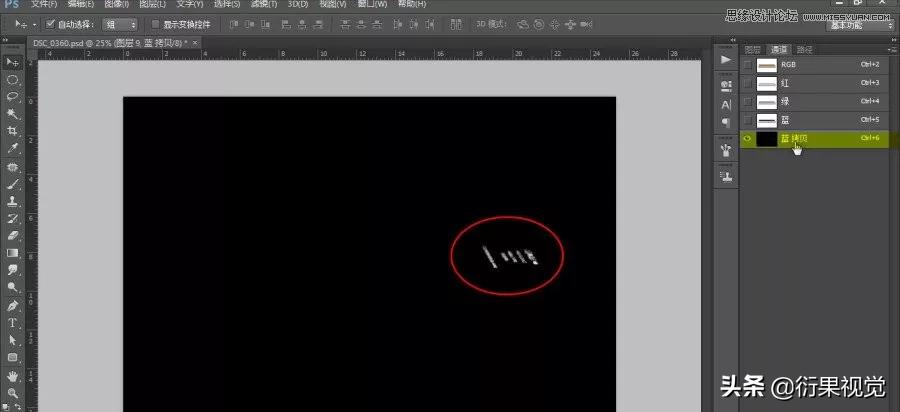Select the Eyedropper tool
900x412 pixels.
coord(13,148)
